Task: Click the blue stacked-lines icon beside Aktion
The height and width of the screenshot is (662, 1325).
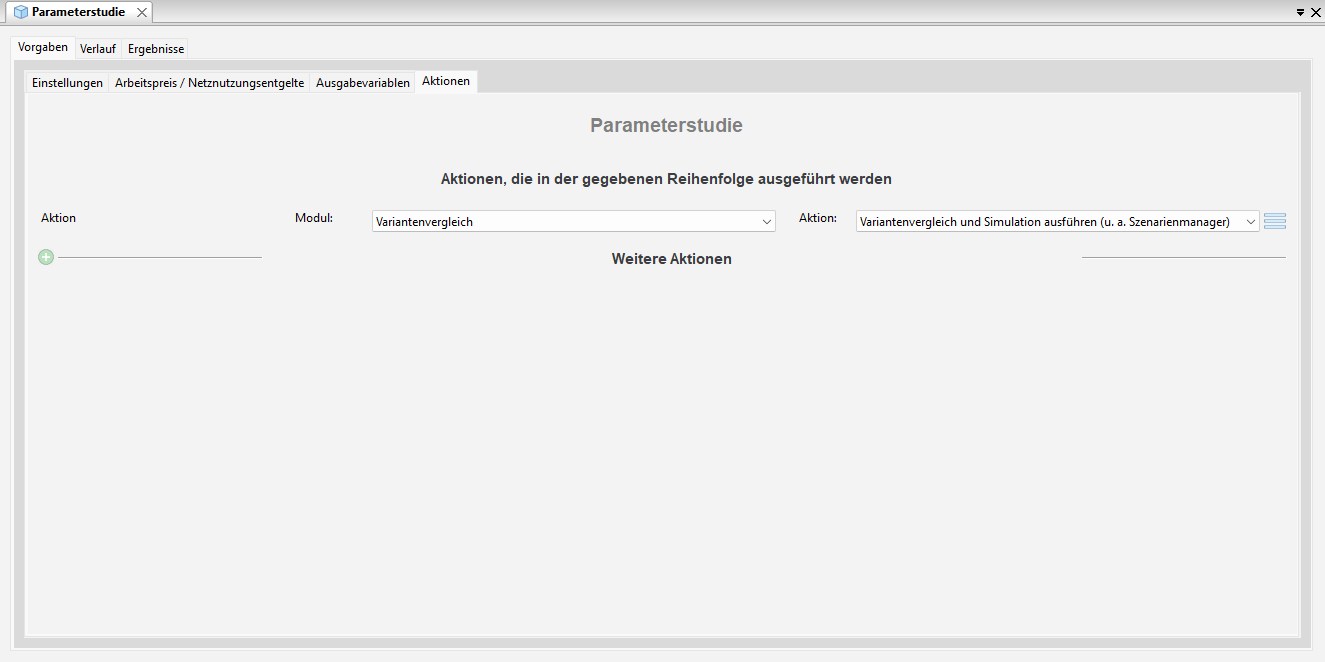Action: tap(1274, 222)
